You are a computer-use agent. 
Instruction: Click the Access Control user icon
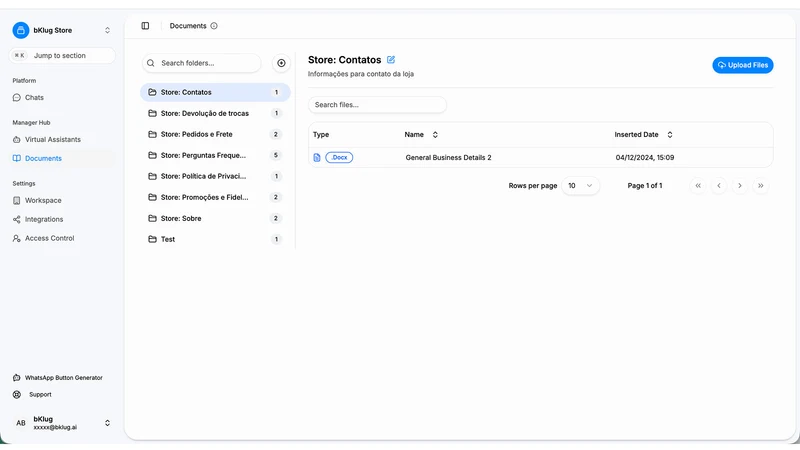[x=17, y=238]
